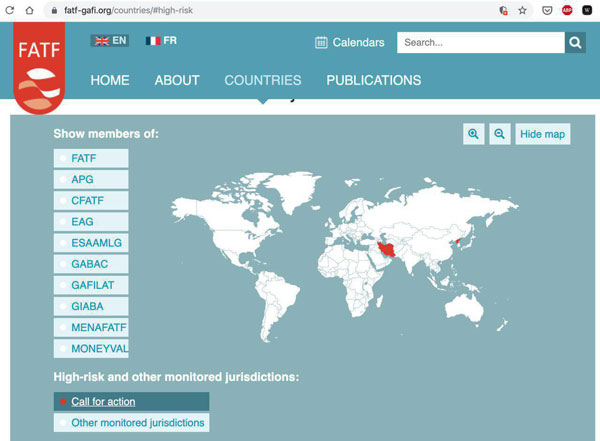600x441 pixels.
Task: Click the search magnifier button
Action: coord(575,42)
